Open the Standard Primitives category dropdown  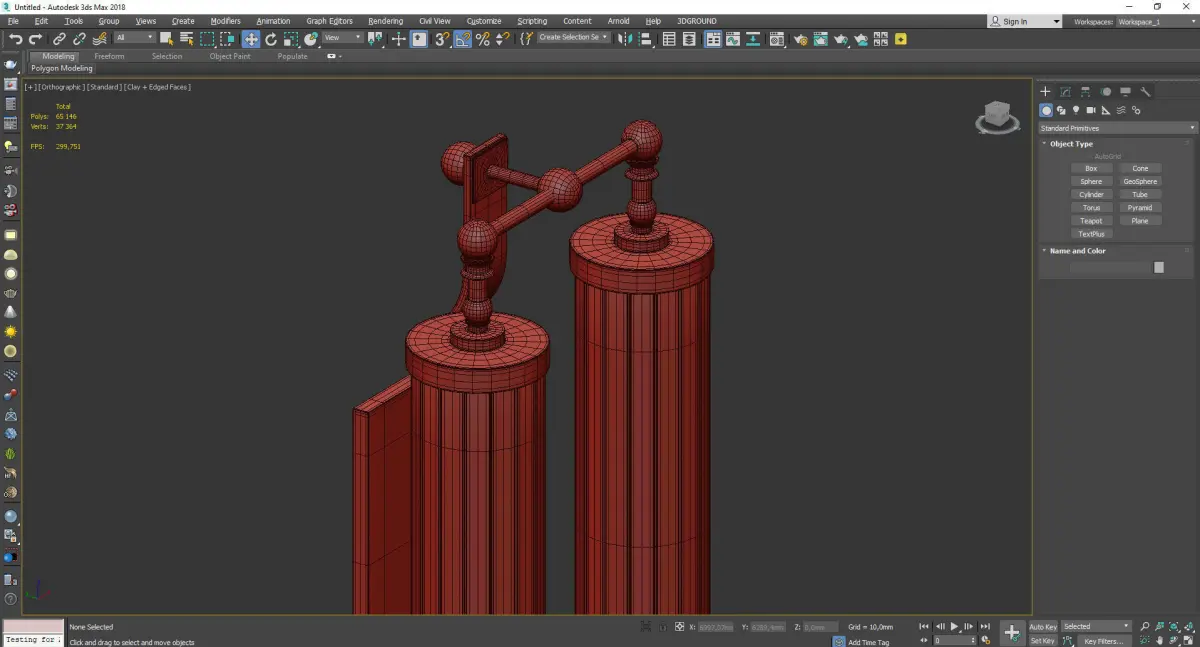click(1117, 128)
